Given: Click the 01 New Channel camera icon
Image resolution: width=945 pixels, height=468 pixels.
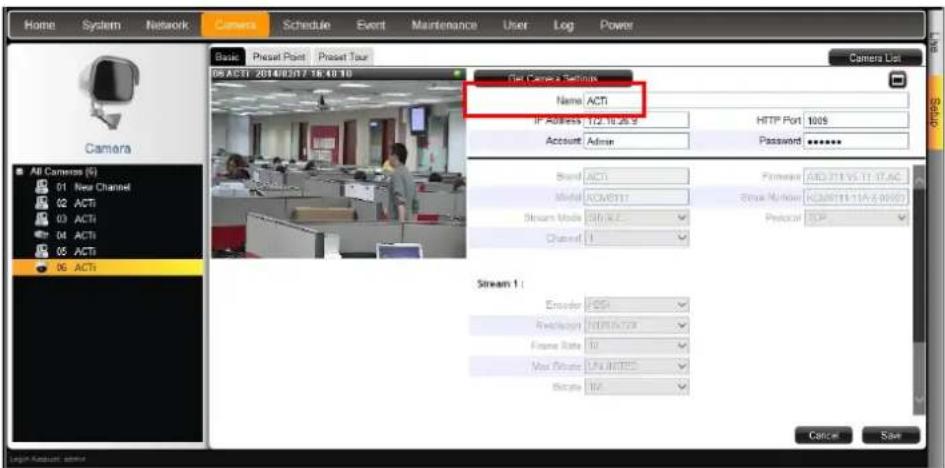Looking at the screenshot, I should pos(44,187).
